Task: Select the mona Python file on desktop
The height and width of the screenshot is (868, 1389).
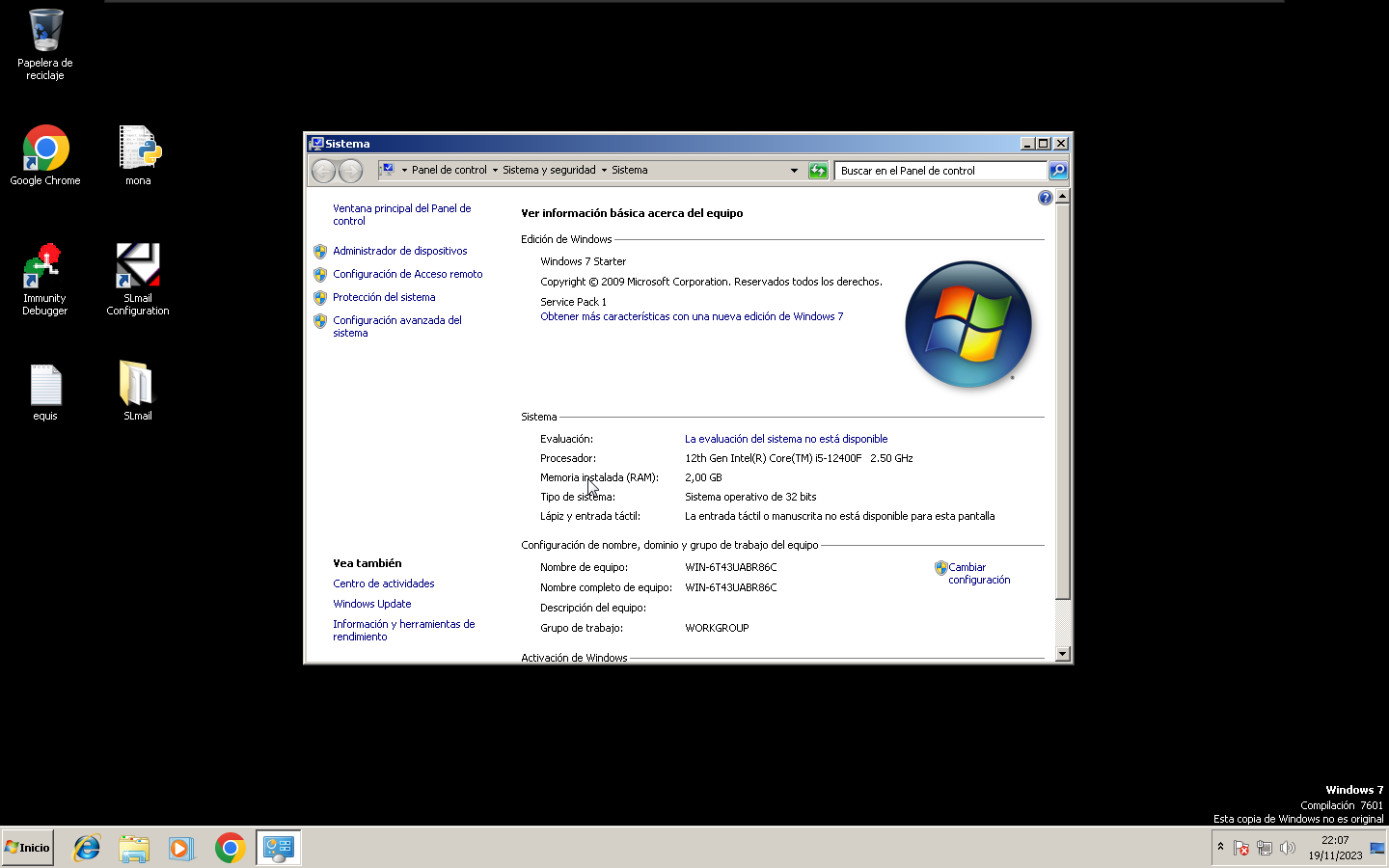Action: pos(138,154)
